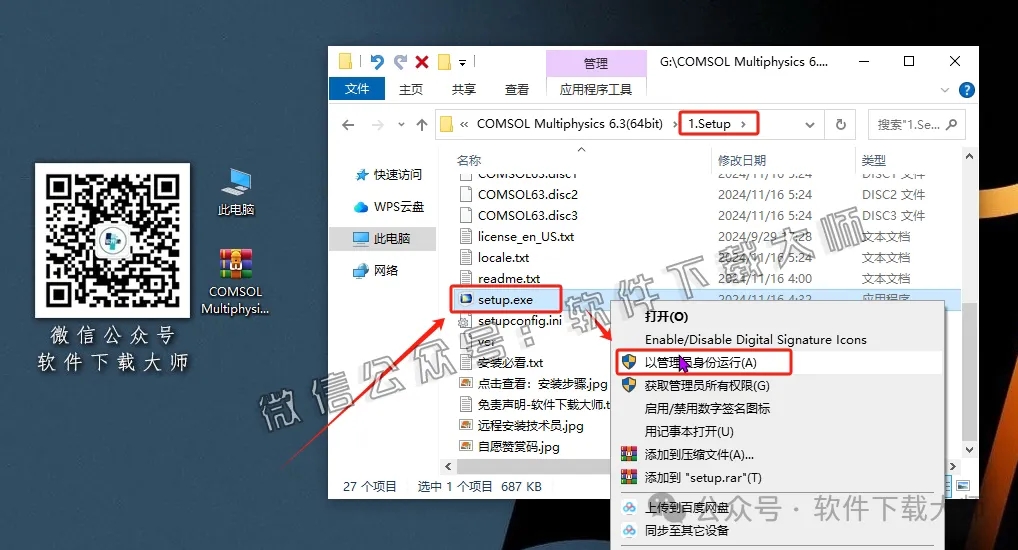Click COMSOL Multiphysics 6.3(64bit) breadcrumb
Viewport: 1018px width, 550px height.
[569, 124]
